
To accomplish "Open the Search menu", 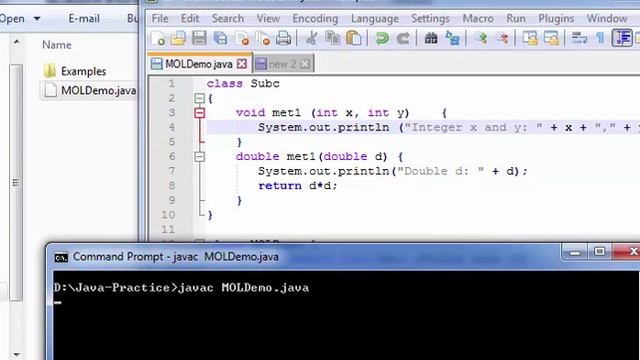I will [227, 18].
